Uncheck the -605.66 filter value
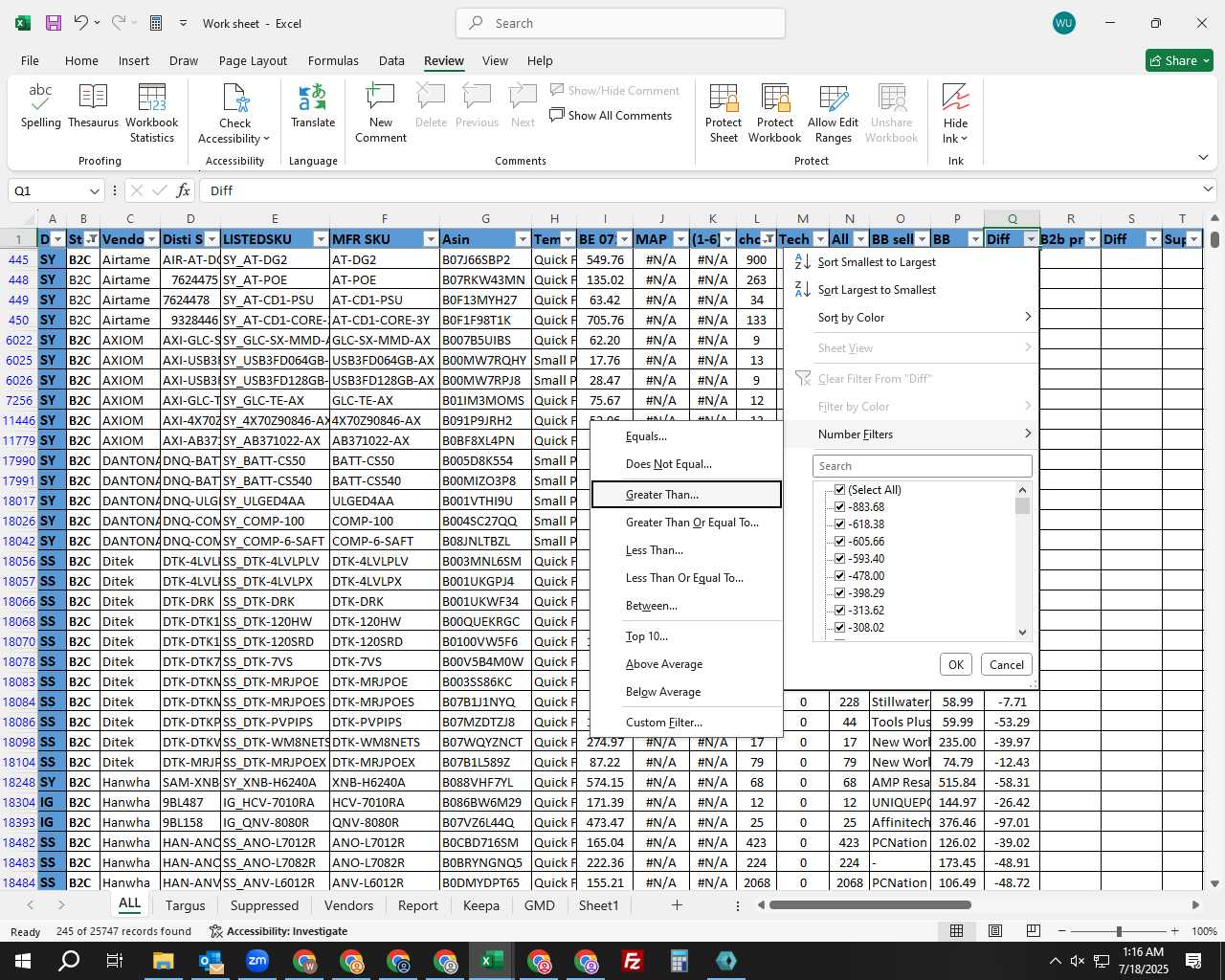1225x980 pixels. coord(839,542)
